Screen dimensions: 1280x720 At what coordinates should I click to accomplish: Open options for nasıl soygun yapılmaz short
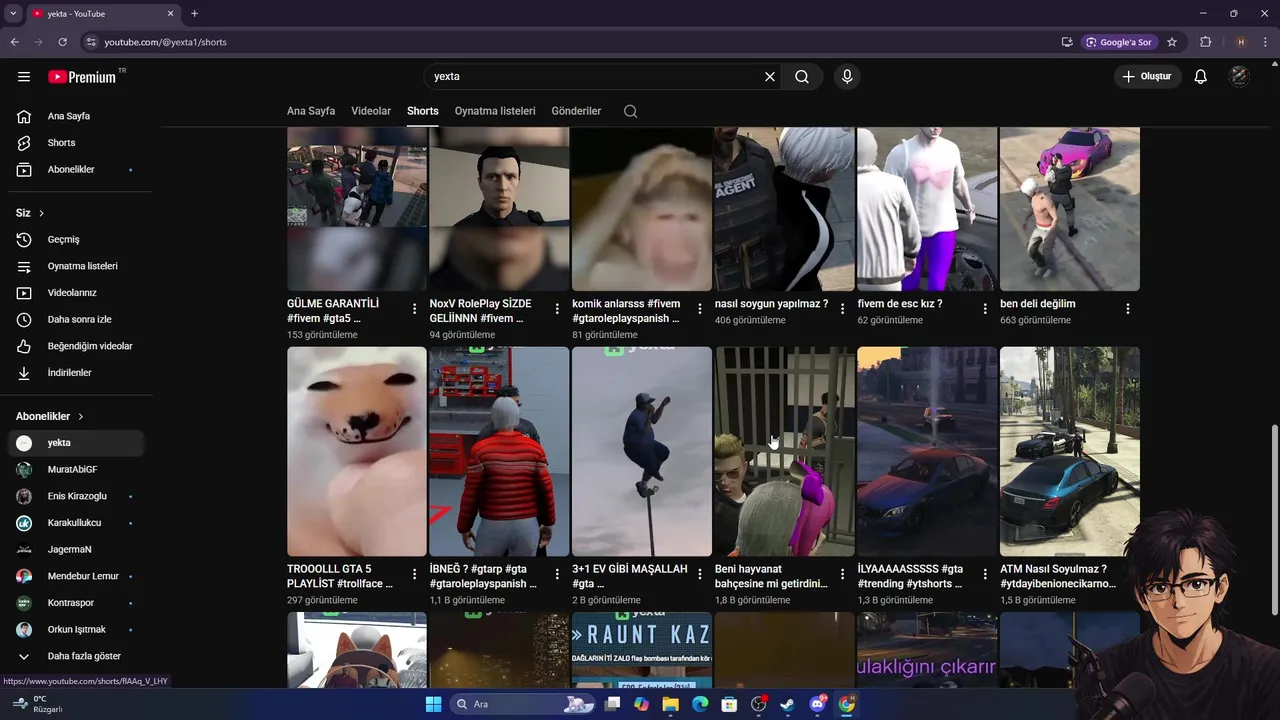click(842, 309)
